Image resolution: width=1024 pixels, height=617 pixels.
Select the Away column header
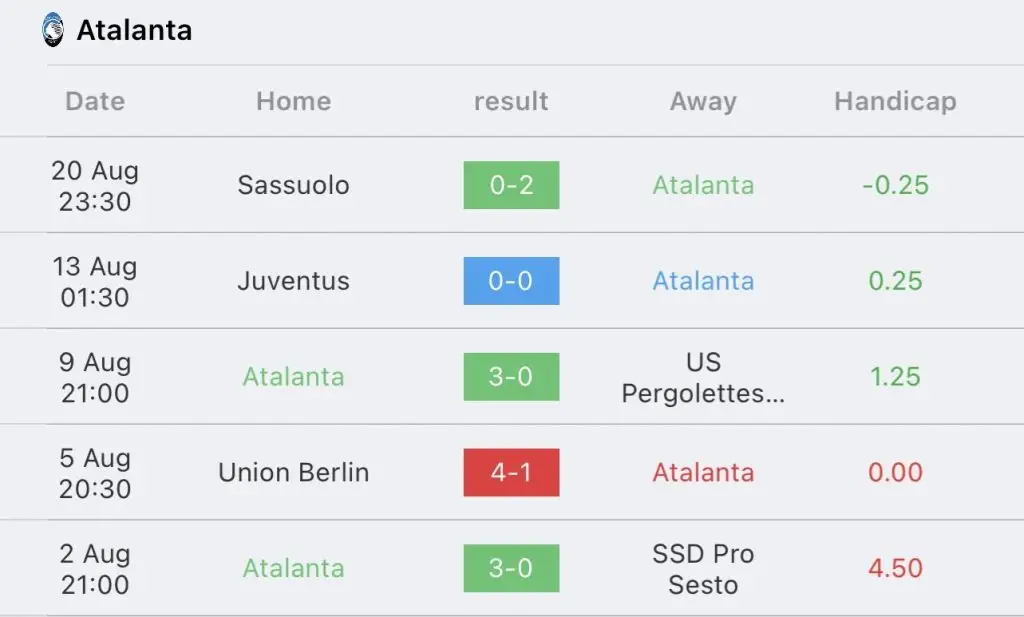click(x=703, y=102)
